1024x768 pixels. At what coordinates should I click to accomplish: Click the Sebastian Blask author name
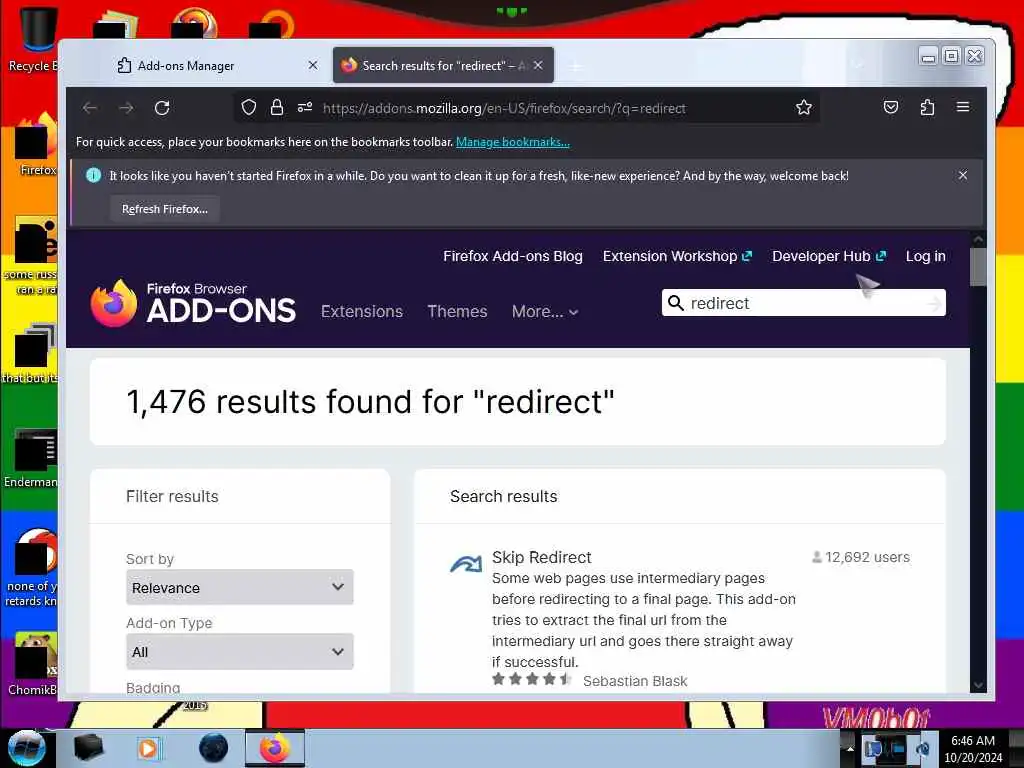point(635,680)
